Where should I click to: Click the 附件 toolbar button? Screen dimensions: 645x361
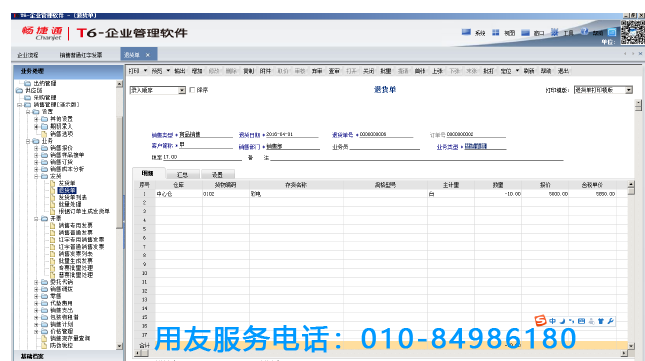point(265,71)
